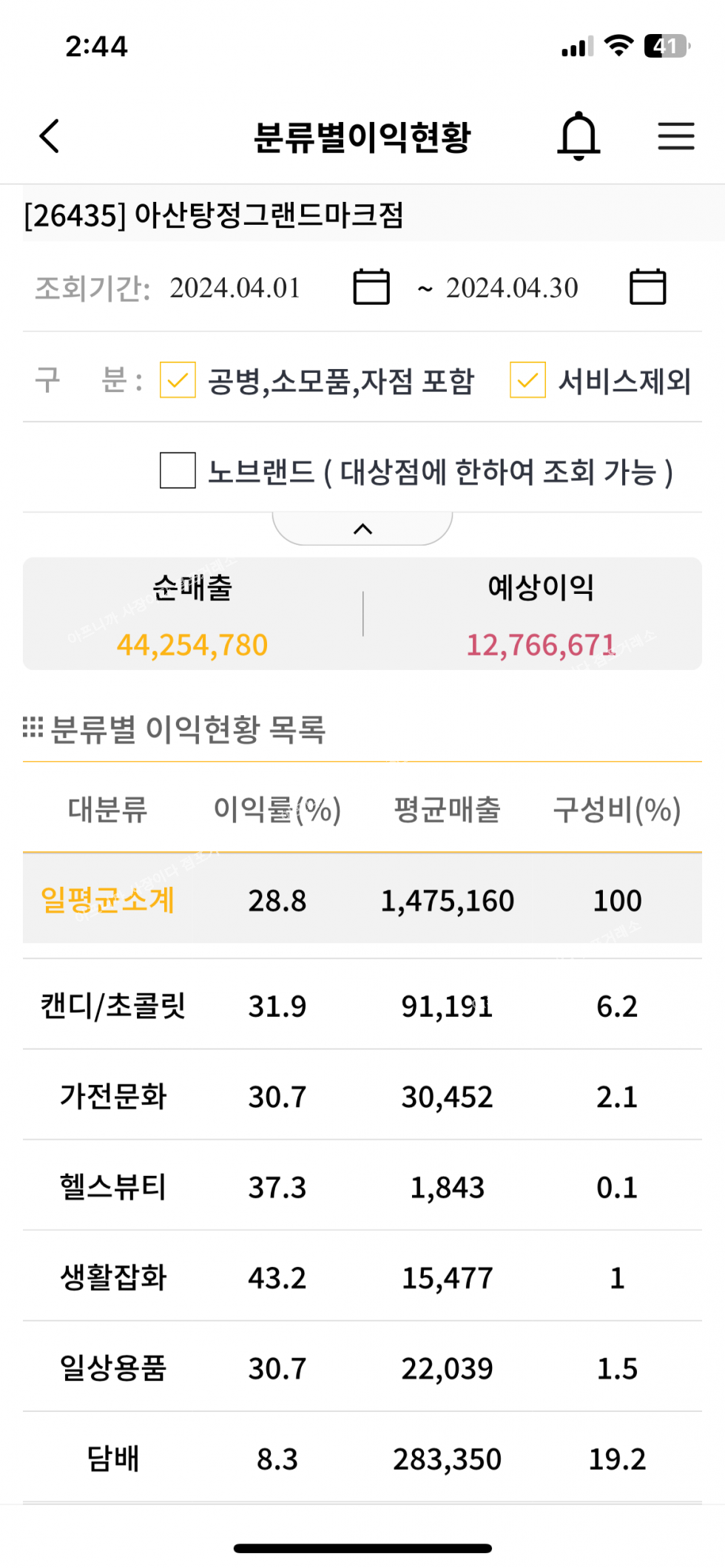Enable the 노브랜드 checkbox

click(178, 470)
